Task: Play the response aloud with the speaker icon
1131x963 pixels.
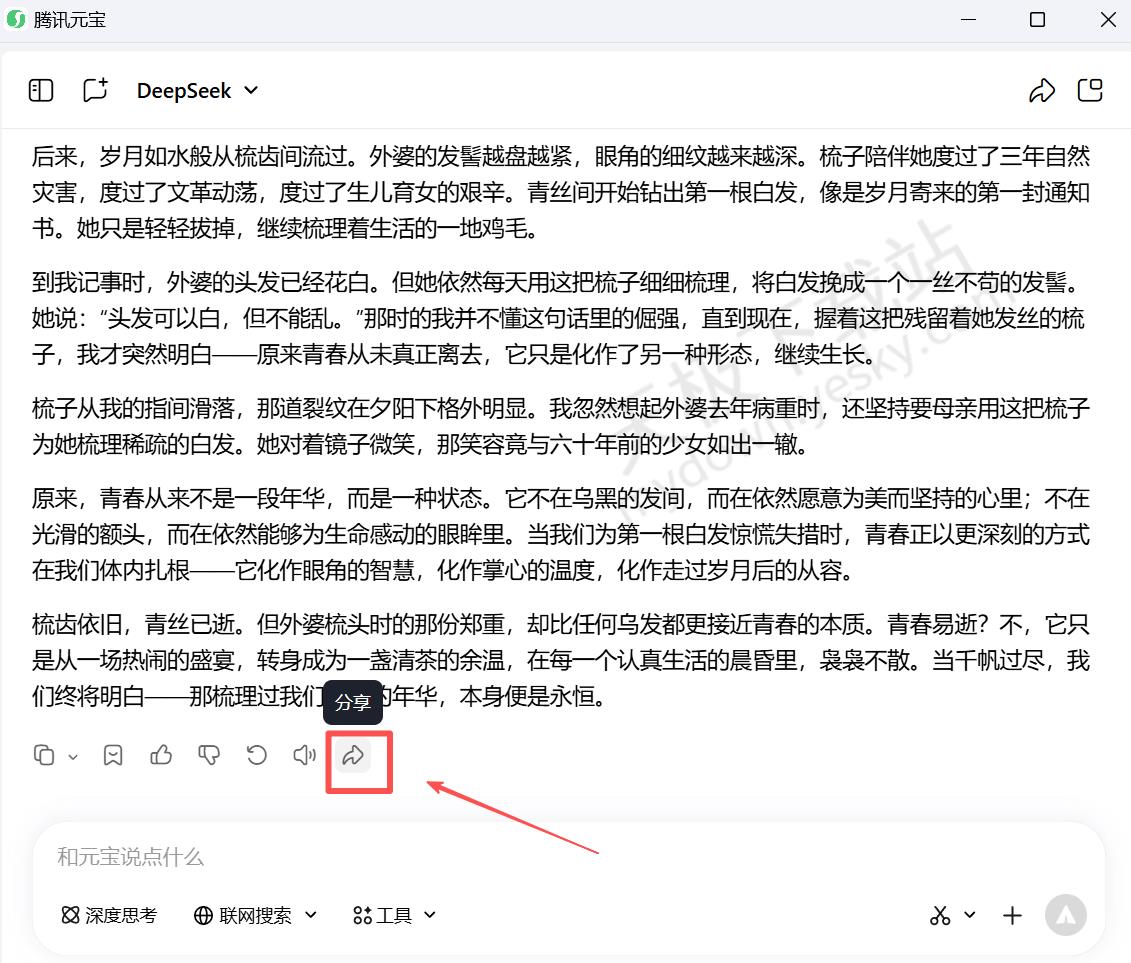Action: tap(304, 756)
